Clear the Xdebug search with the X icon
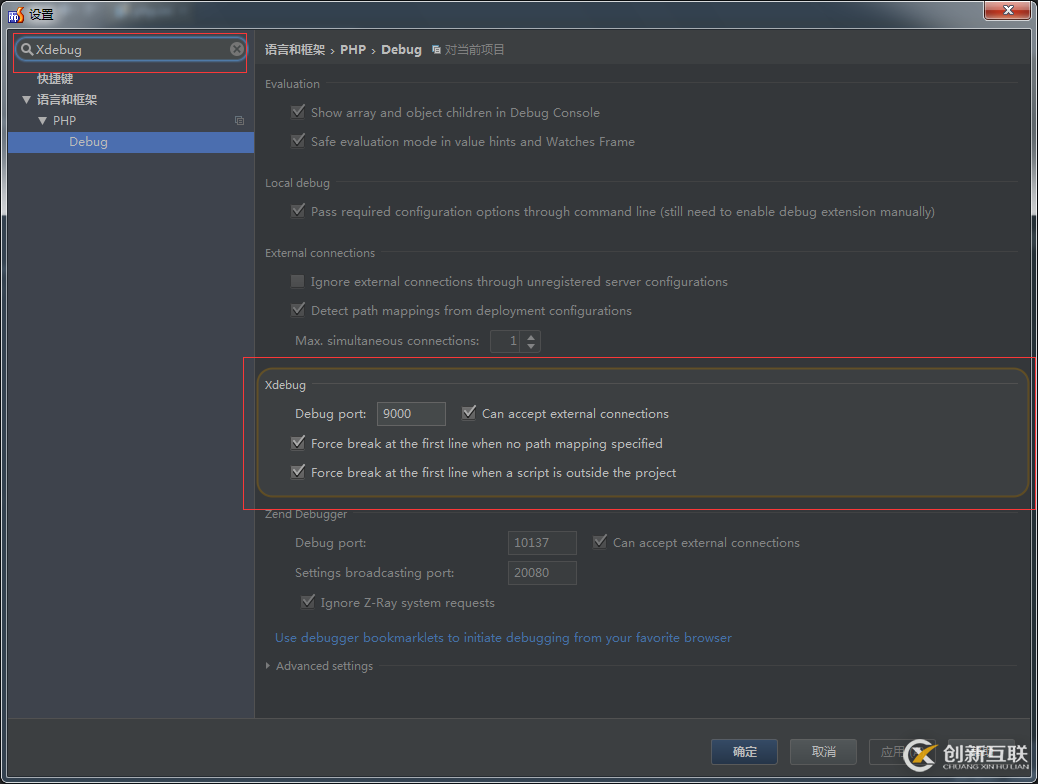This screenshot has width=1038, height=784. click(236, 48)
